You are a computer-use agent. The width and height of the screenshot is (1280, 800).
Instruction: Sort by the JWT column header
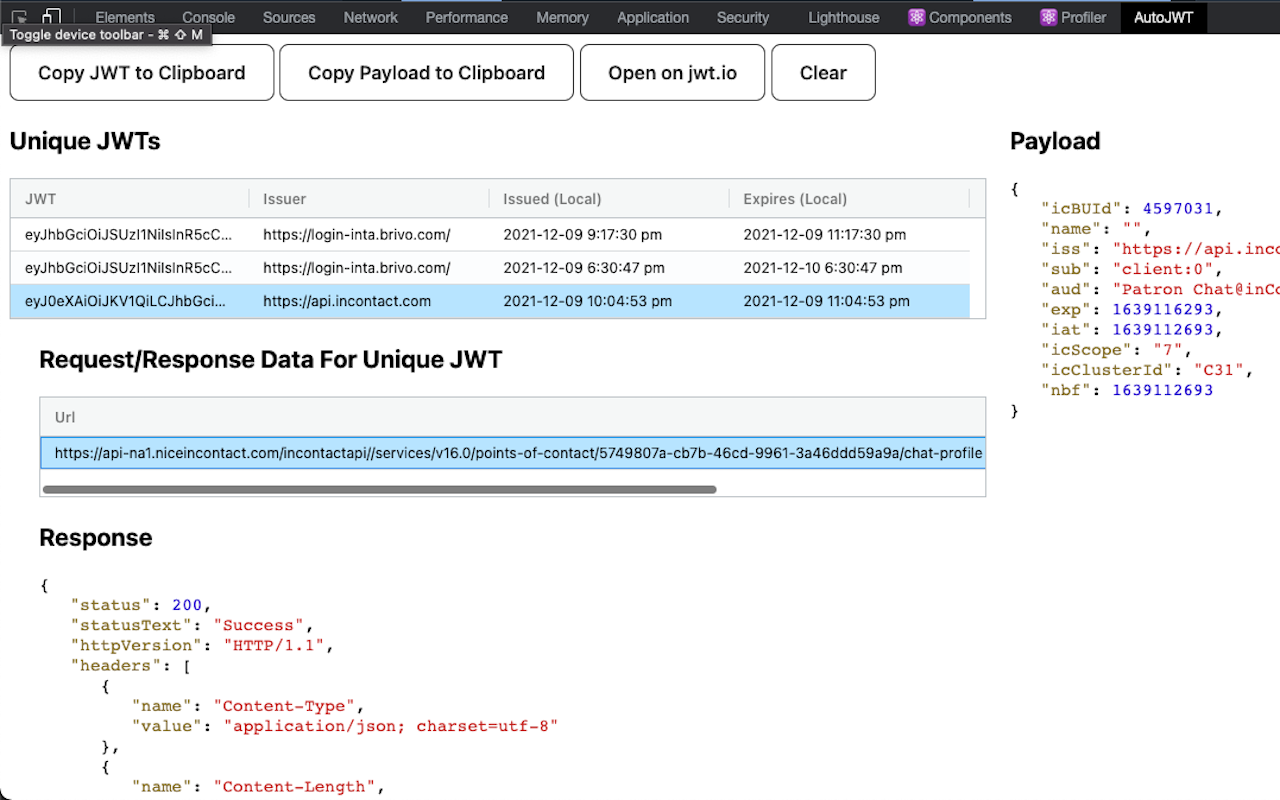click(130, 198)
